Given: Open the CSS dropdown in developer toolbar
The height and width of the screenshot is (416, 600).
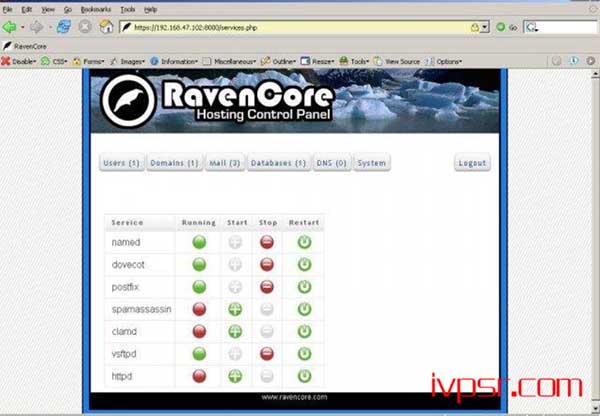Looking at the screenshot, I should point(54,61).
